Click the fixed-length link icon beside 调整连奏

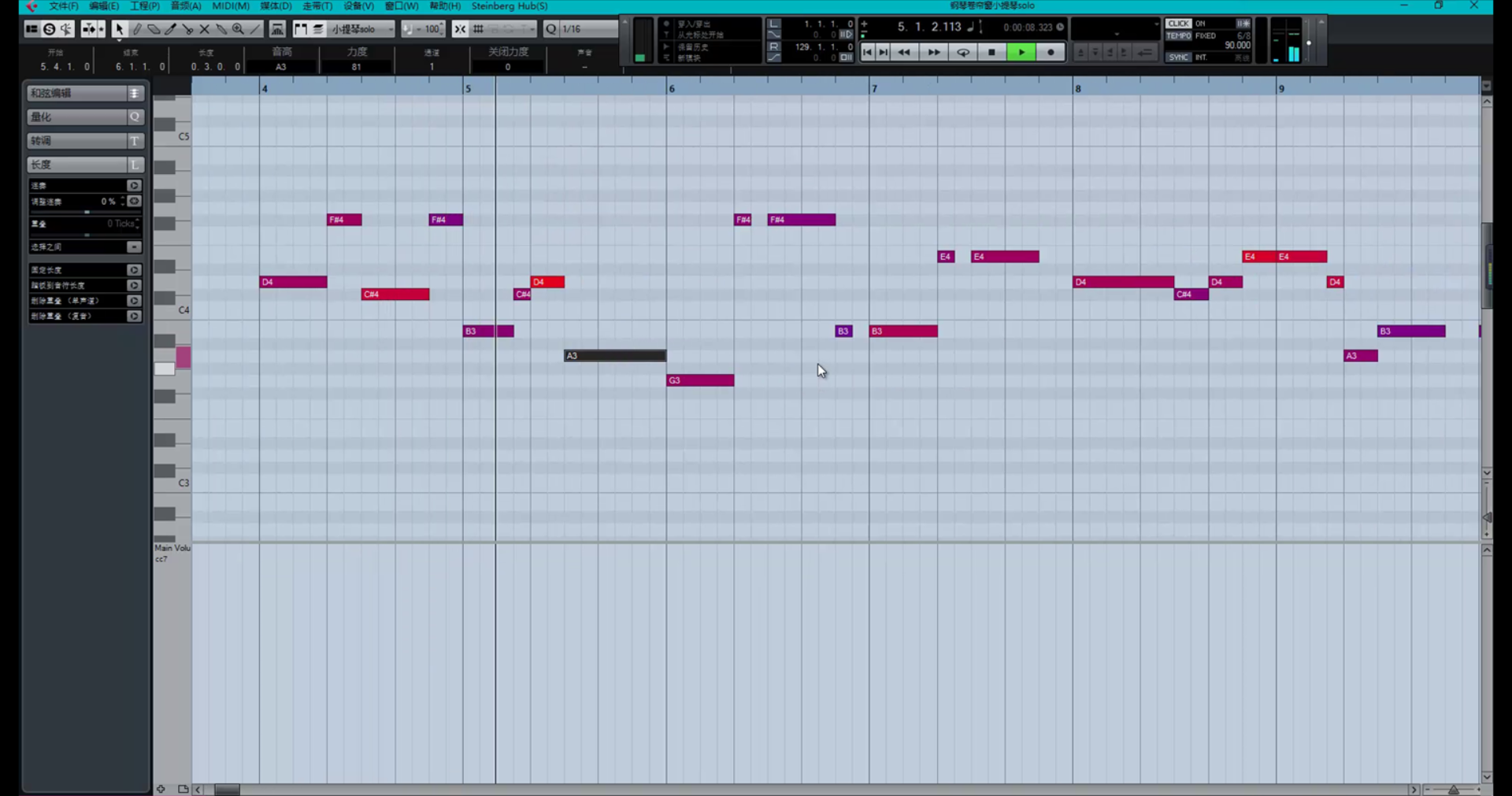(134, 202)
